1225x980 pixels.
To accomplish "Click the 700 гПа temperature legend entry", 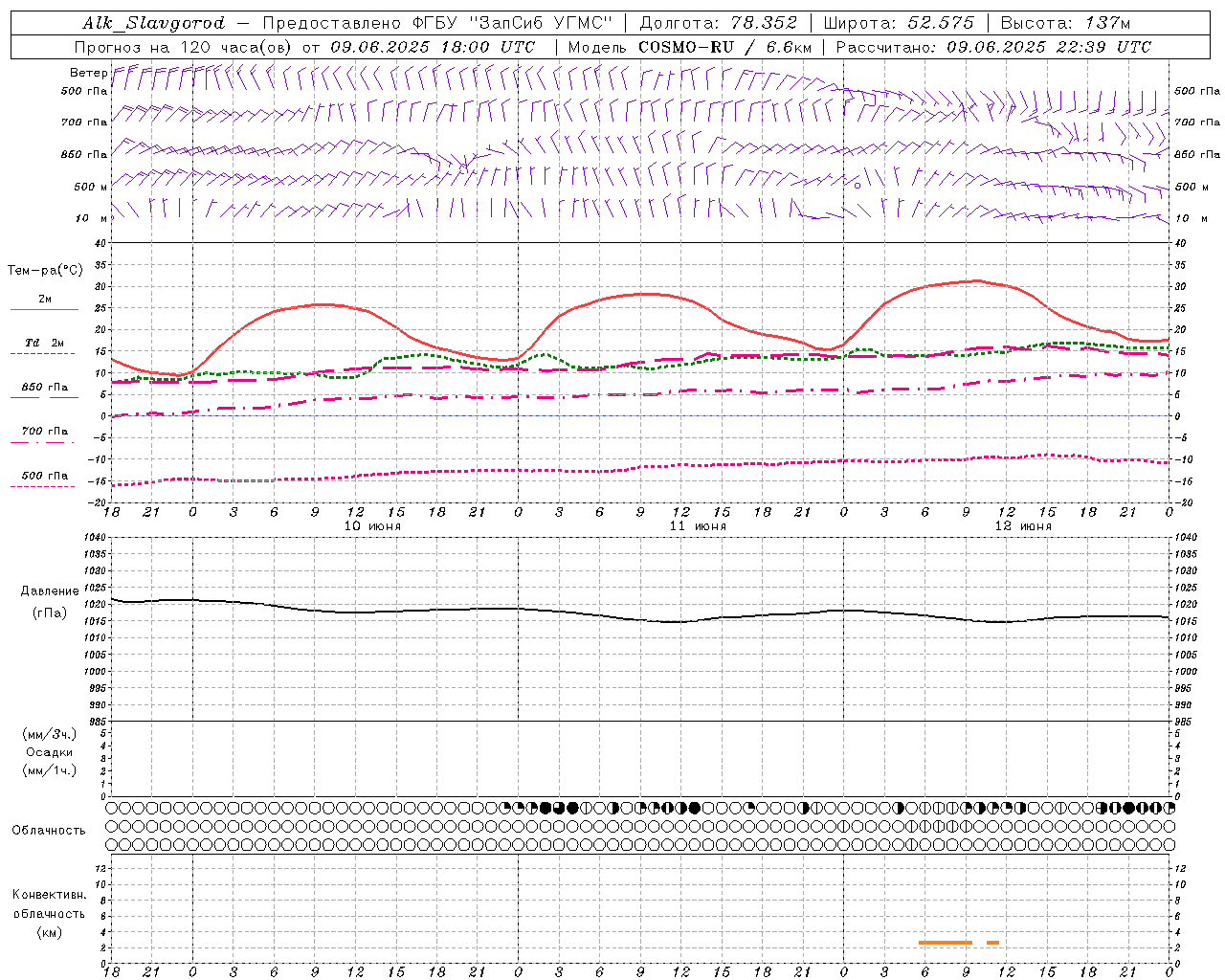I will pyautogui.click(x=44, y=435).
